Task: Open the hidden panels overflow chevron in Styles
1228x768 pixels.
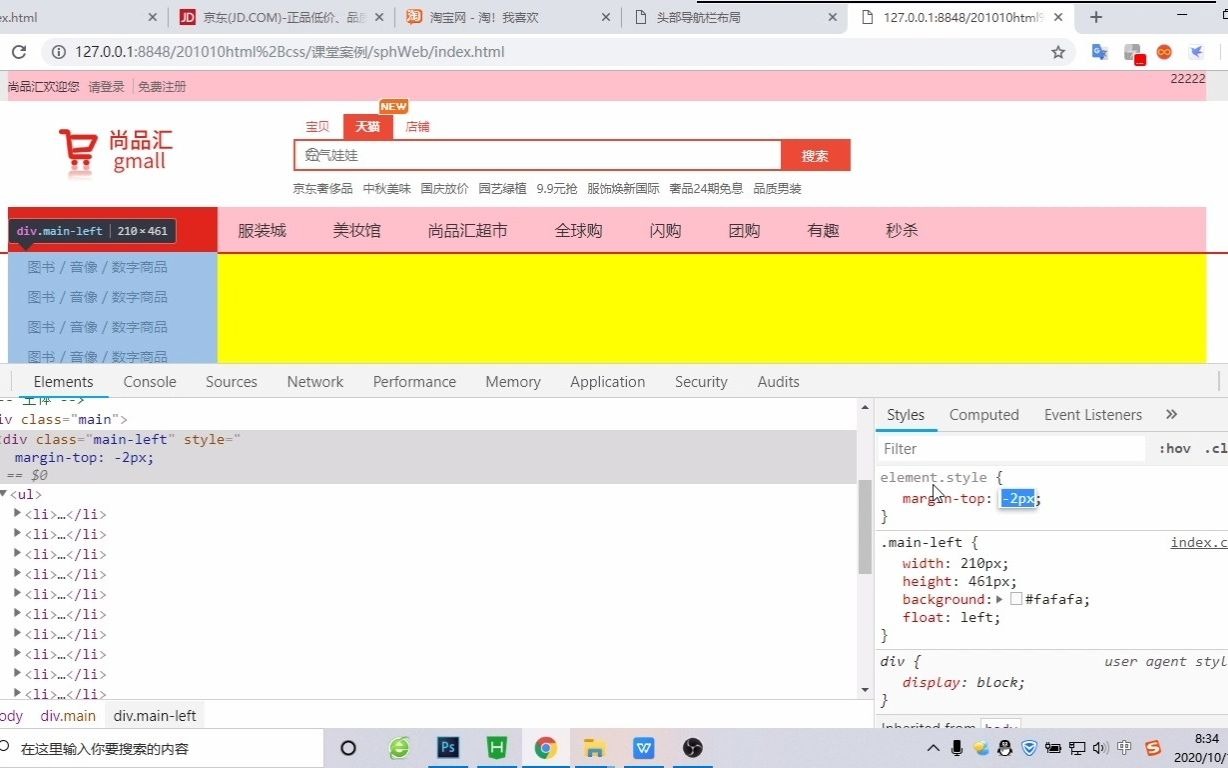Action: 1171,414
